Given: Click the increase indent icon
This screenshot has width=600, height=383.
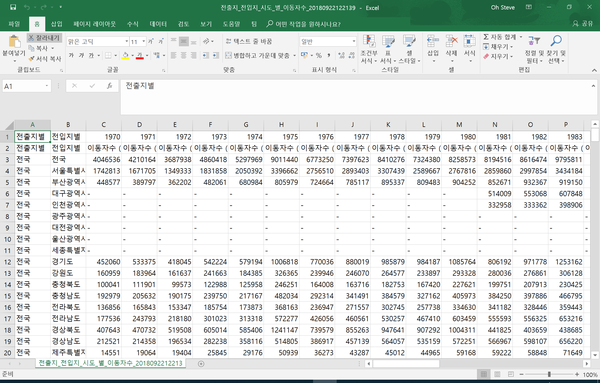Looking at the screenshot, I should coord(216,55).
